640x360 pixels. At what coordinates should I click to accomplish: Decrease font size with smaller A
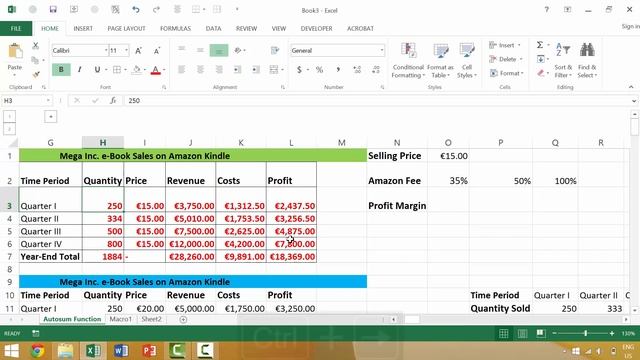pos(157,51)
